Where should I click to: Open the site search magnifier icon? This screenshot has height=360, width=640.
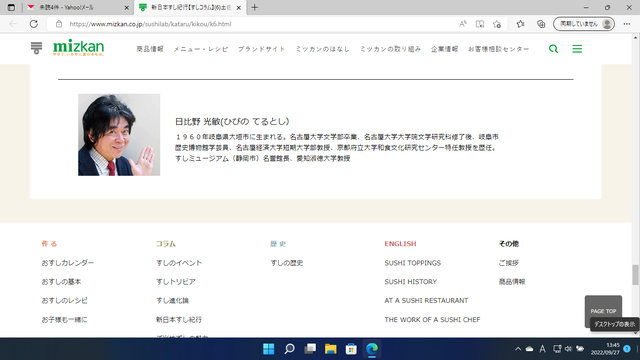coord(553,49)
